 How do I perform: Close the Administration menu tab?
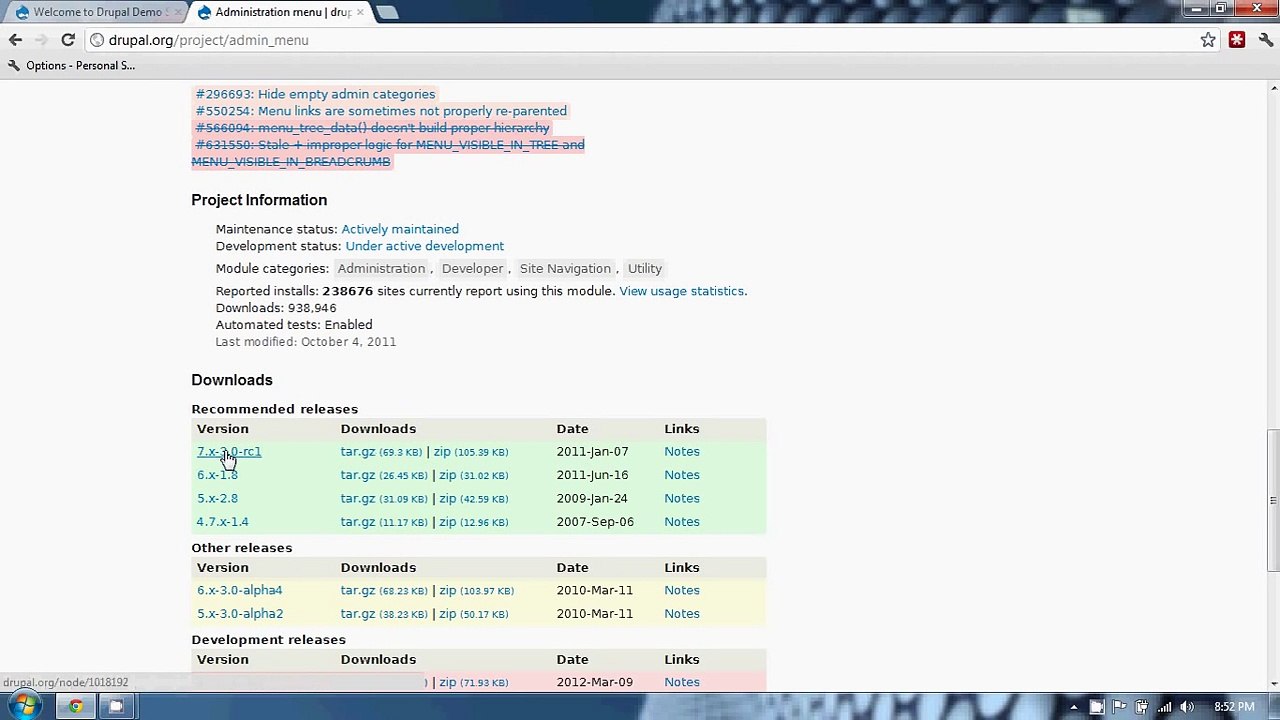click(x=360, y=12)
